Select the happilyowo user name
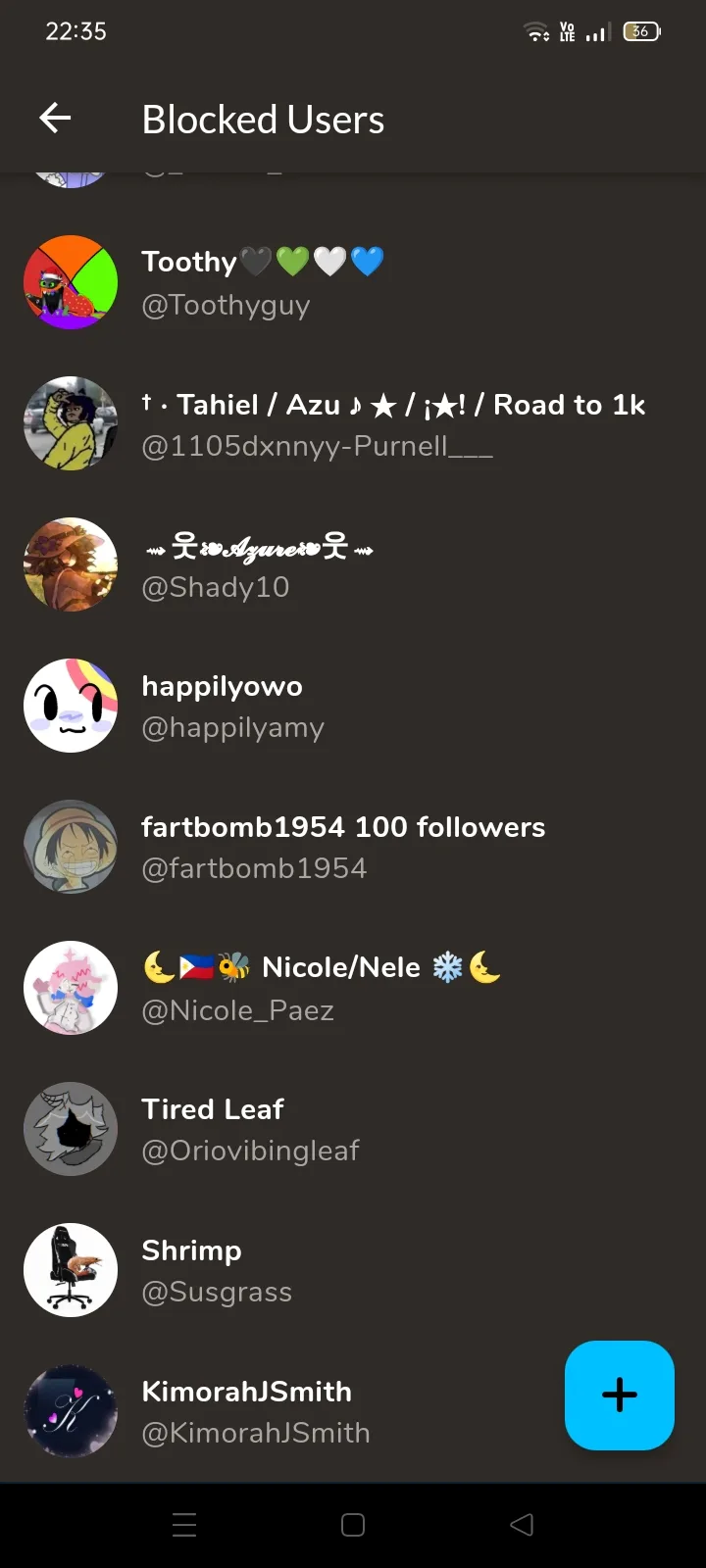The height and width of the screenshot is (1568, 706). (x=222, y=686)
